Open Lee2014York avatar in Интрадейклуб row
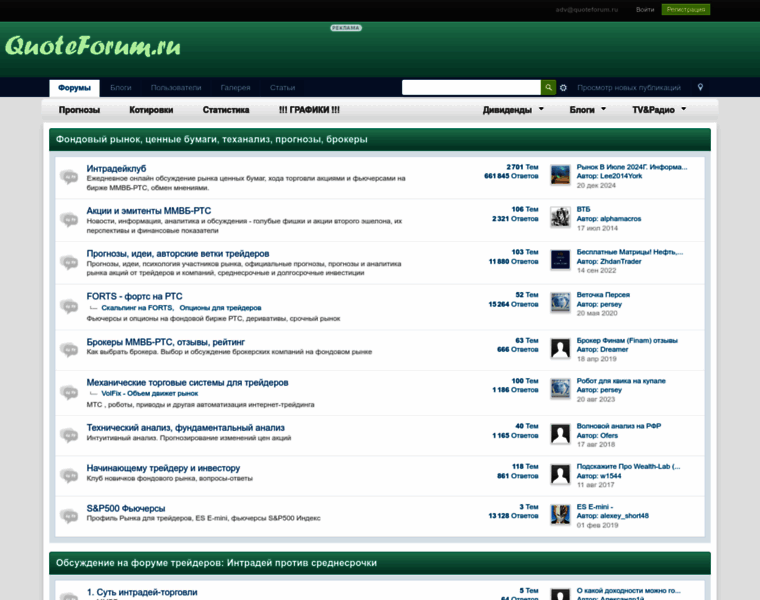The width and height of the screenshot is (760, 600). tap(560, 175)
